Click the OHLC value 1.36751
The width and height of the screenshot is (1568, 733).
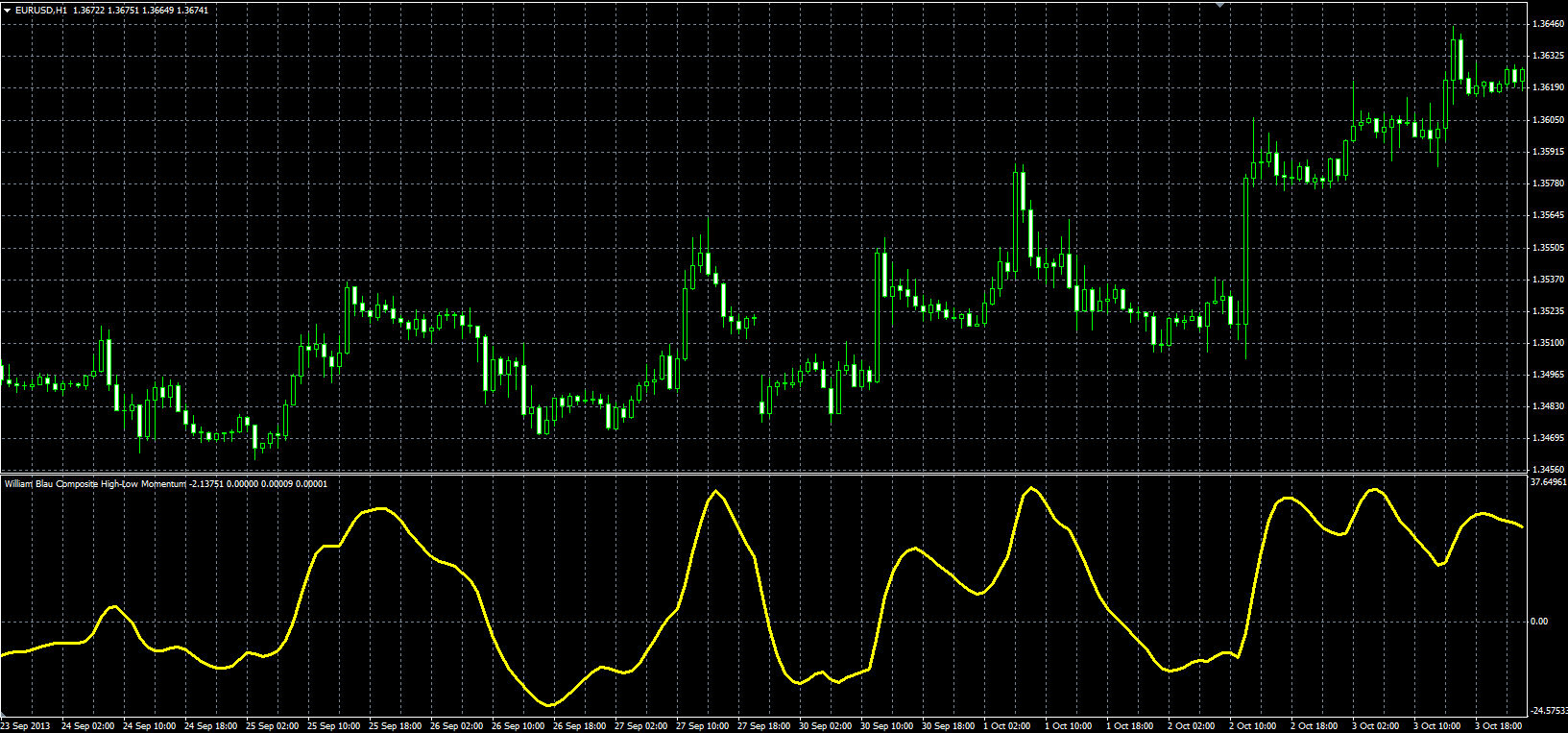point(125,10)
